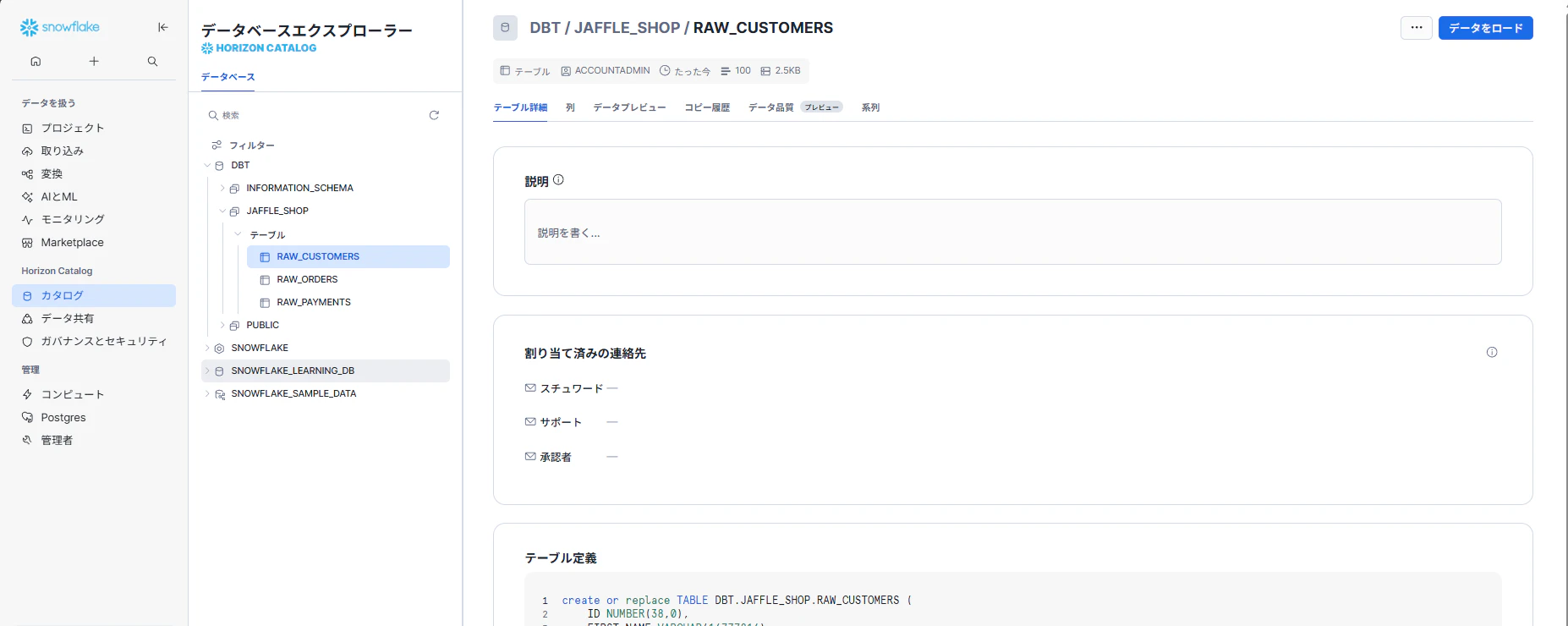Open 管理者 in the sidebar

point(94,440)
